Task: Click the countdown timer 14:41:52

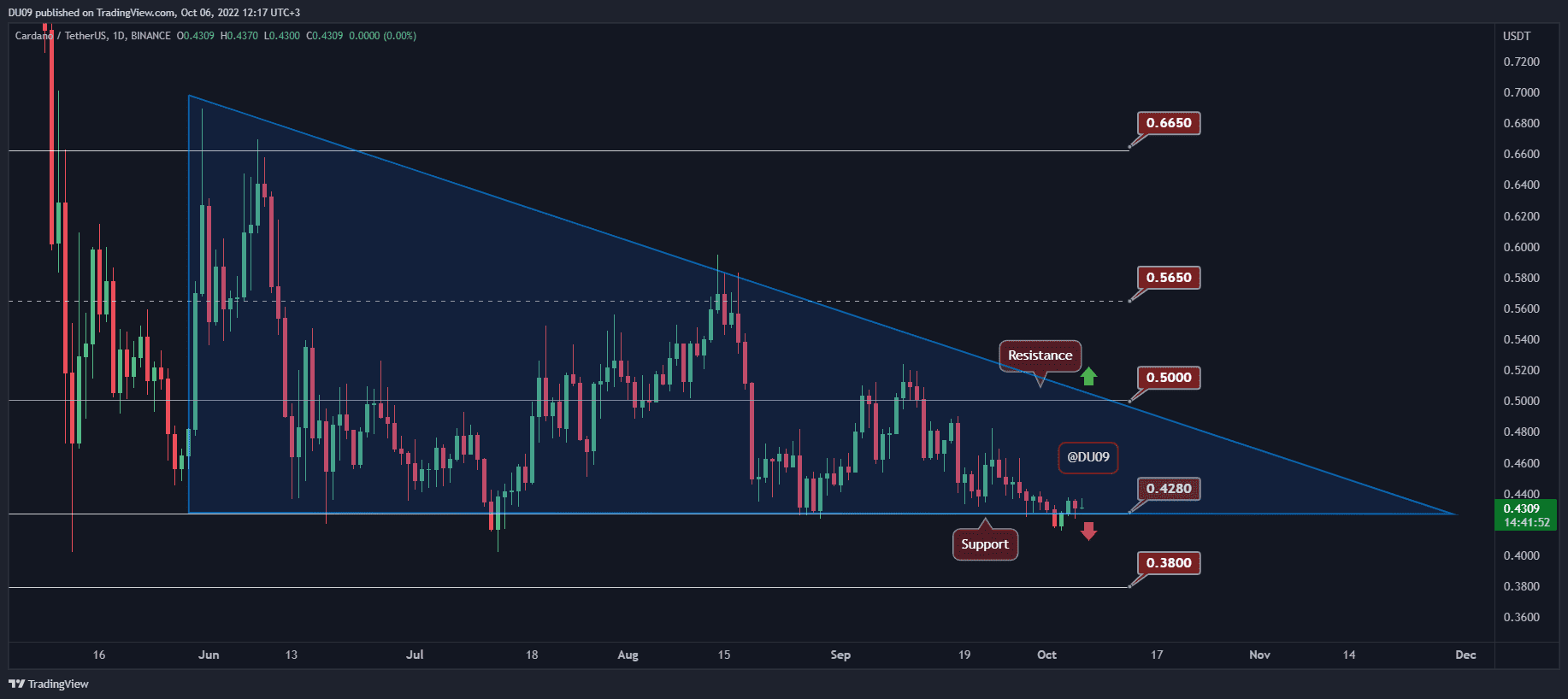Action: tap(1526, 523)
